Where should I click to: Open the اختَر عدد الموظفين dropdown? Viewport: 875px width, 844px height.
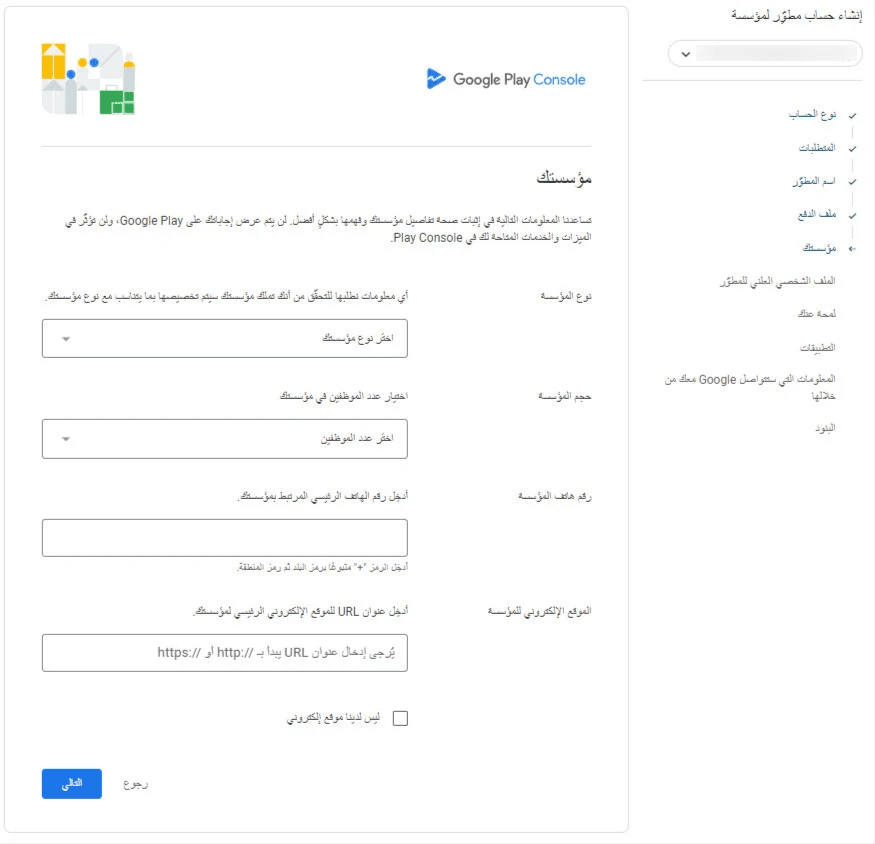225,438
